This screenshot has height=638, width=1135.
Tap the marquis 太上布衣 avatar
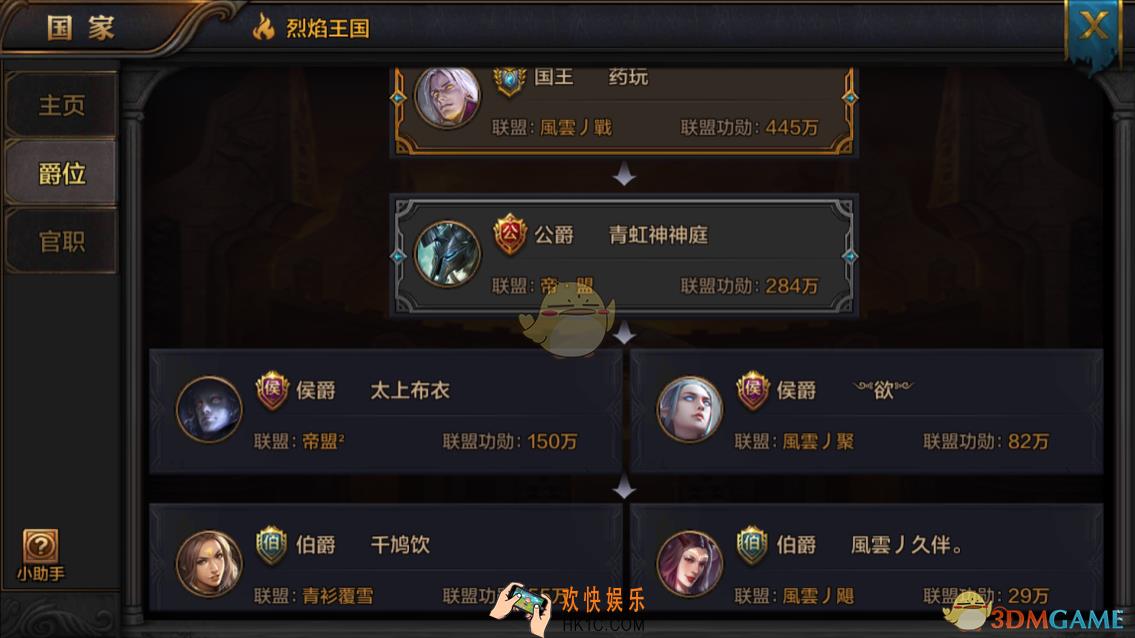(209, 409)
